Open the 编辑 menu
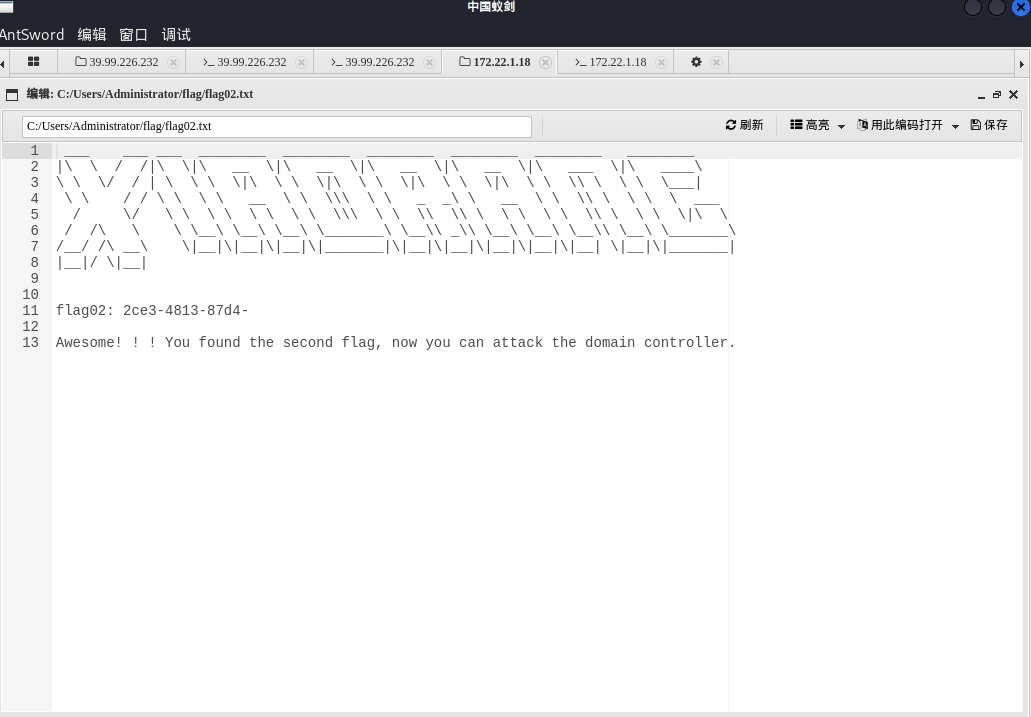 coord(91,34)
